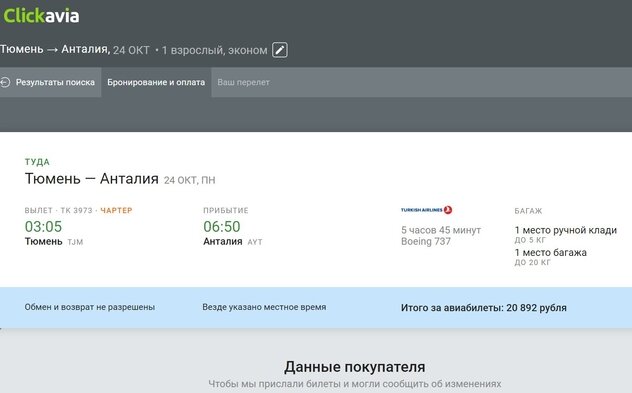
Task: Click 1 взрослый, эконом passenger text
Action: click(x=214, y=50)
